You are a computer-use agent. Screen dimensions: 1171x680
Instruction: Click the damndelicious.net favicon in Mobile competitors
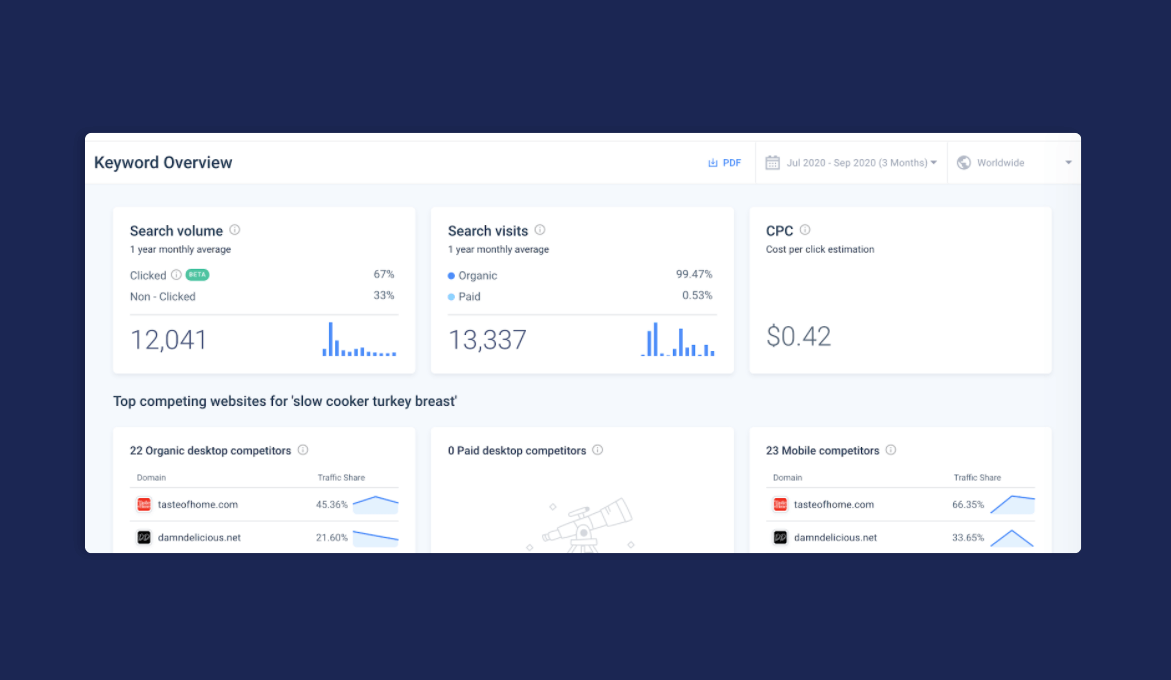coord(781,537)
